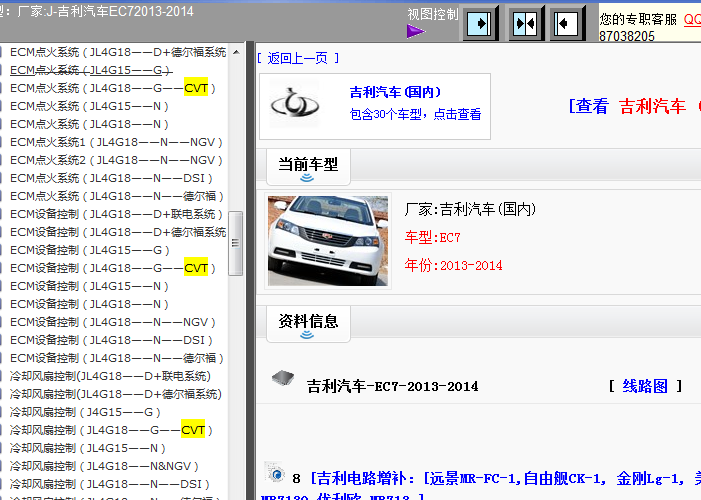Open ECM点火系统2 (JL4G18——N——NGV)
Image resolution: width=701 pixels, height=500 pixels.
click(x=116, y=160)
